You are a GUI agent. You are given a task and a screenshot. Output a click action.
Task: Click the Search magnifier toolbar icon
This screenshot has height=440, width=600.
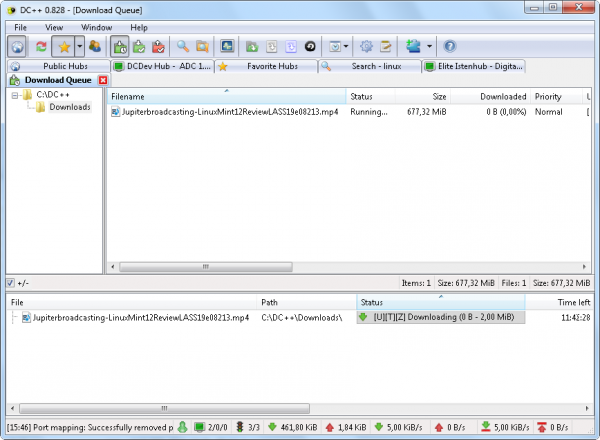[x=183, y=46]
